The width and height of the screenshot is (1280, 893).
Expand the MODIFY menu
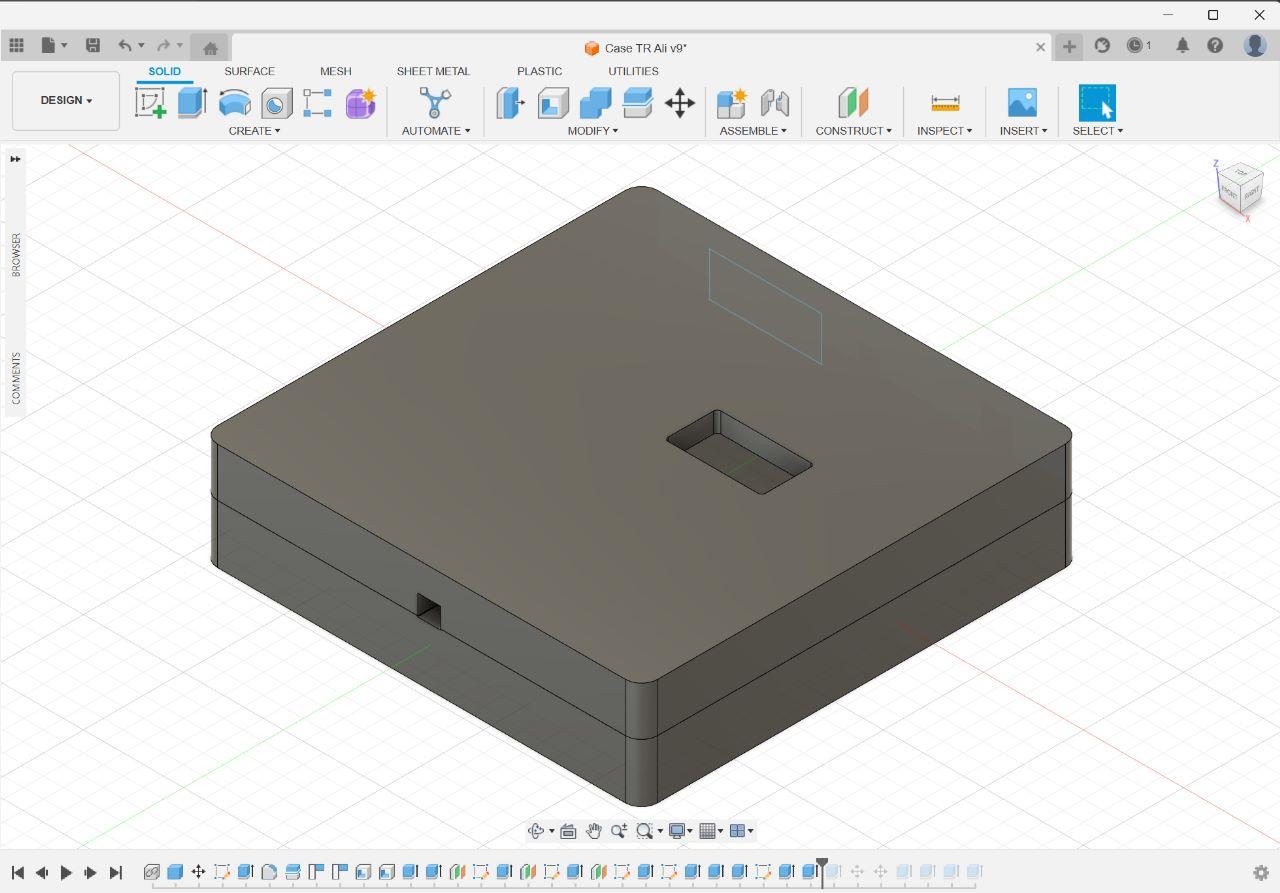[x=593, y=131]
